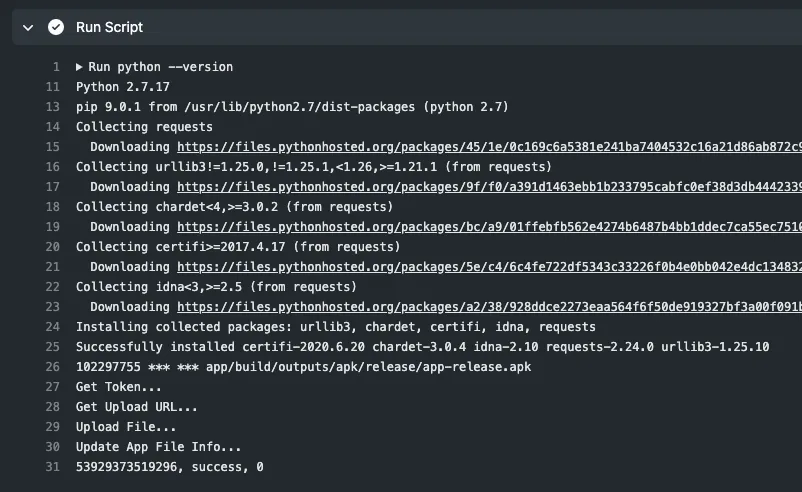Image resolution: width=802 pixels, height=492 pixels.
Task: Click line number 16
Action: click(53, 167)
